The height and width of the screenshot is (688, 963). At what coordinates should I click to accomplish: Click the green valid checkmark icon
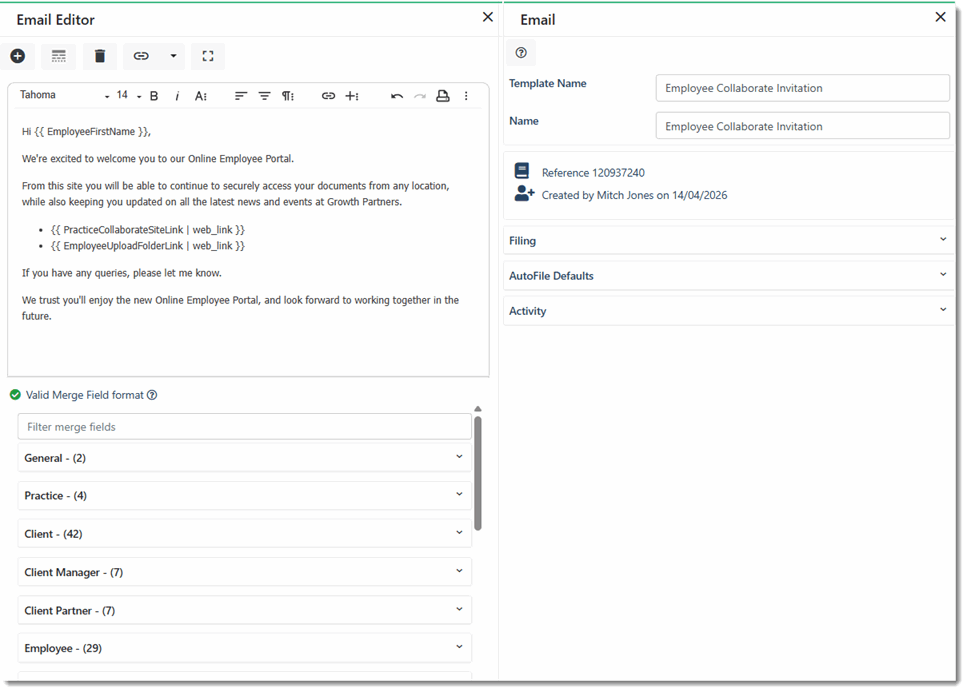coord(15,395)
